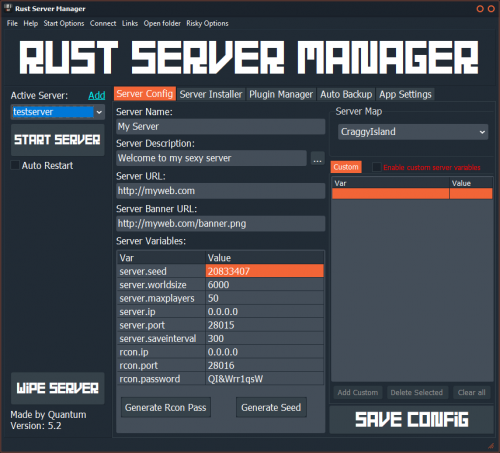Viewport: 500px width, 453px height.
Task: Click the WIPE SERVER button
Action: point(58,388)
